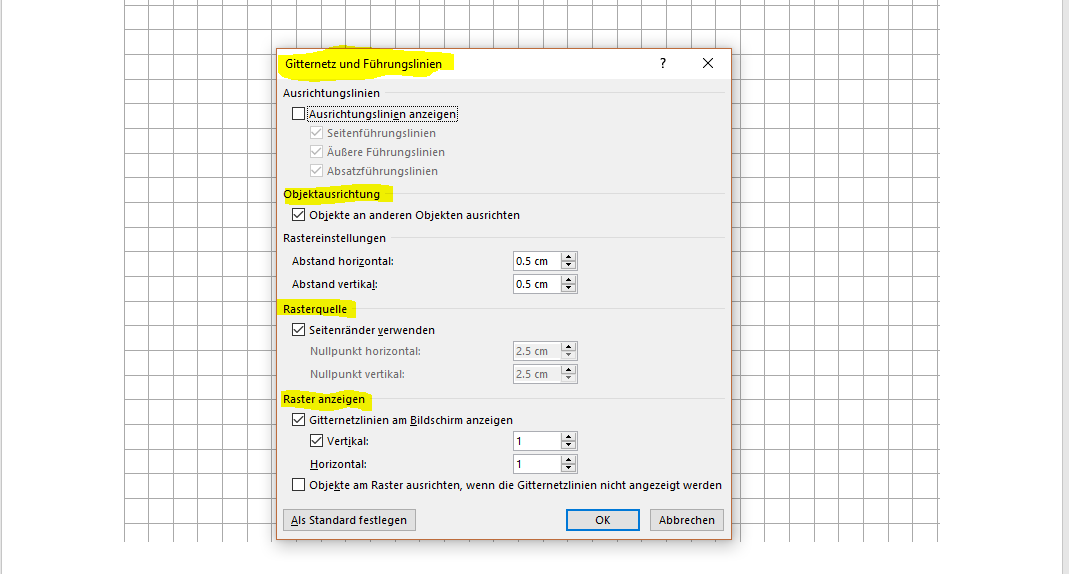Click the Raster anzeigen section heading
1069x574 pixels.
[x=324, y=399]
